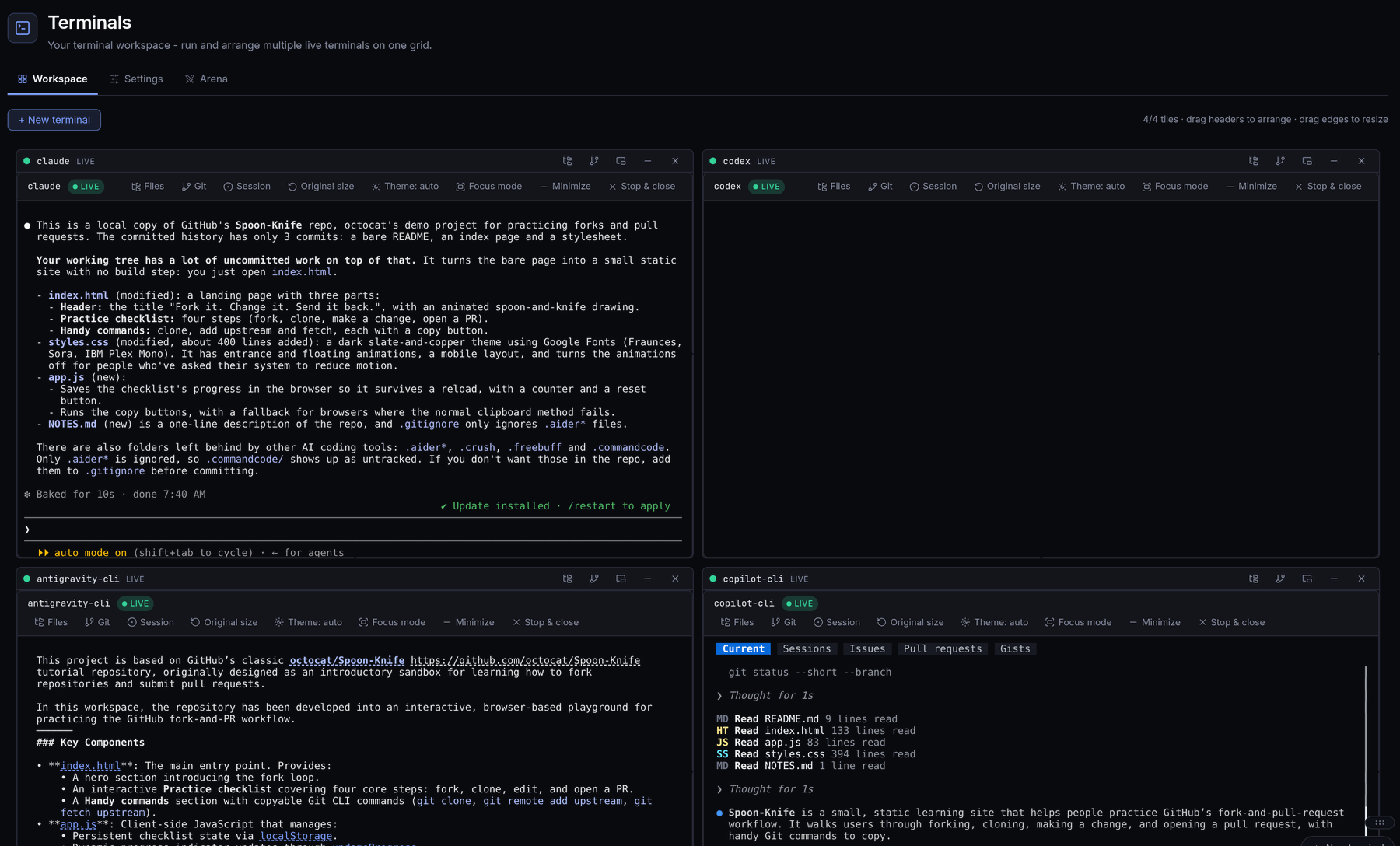The image size is (1400, 846).
Task: Click the dash icon in codex title bar
Action: [1334, 161]
